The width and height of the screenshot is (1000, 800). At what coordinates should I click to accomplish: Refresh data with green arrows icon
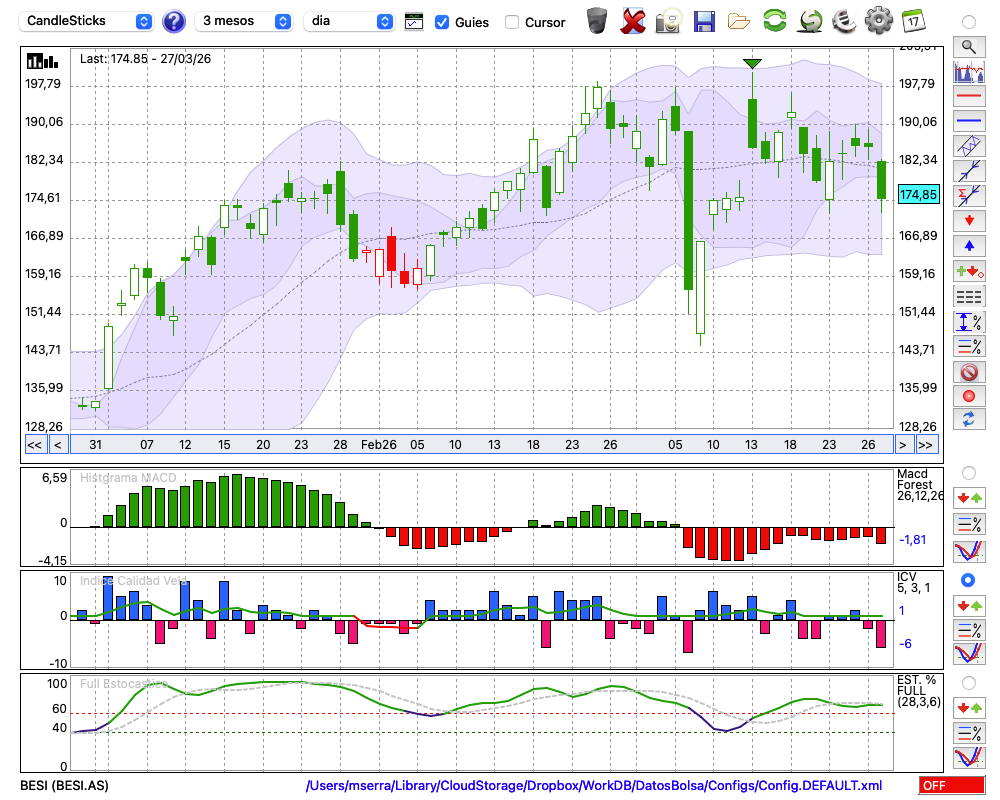coord(774,21)
